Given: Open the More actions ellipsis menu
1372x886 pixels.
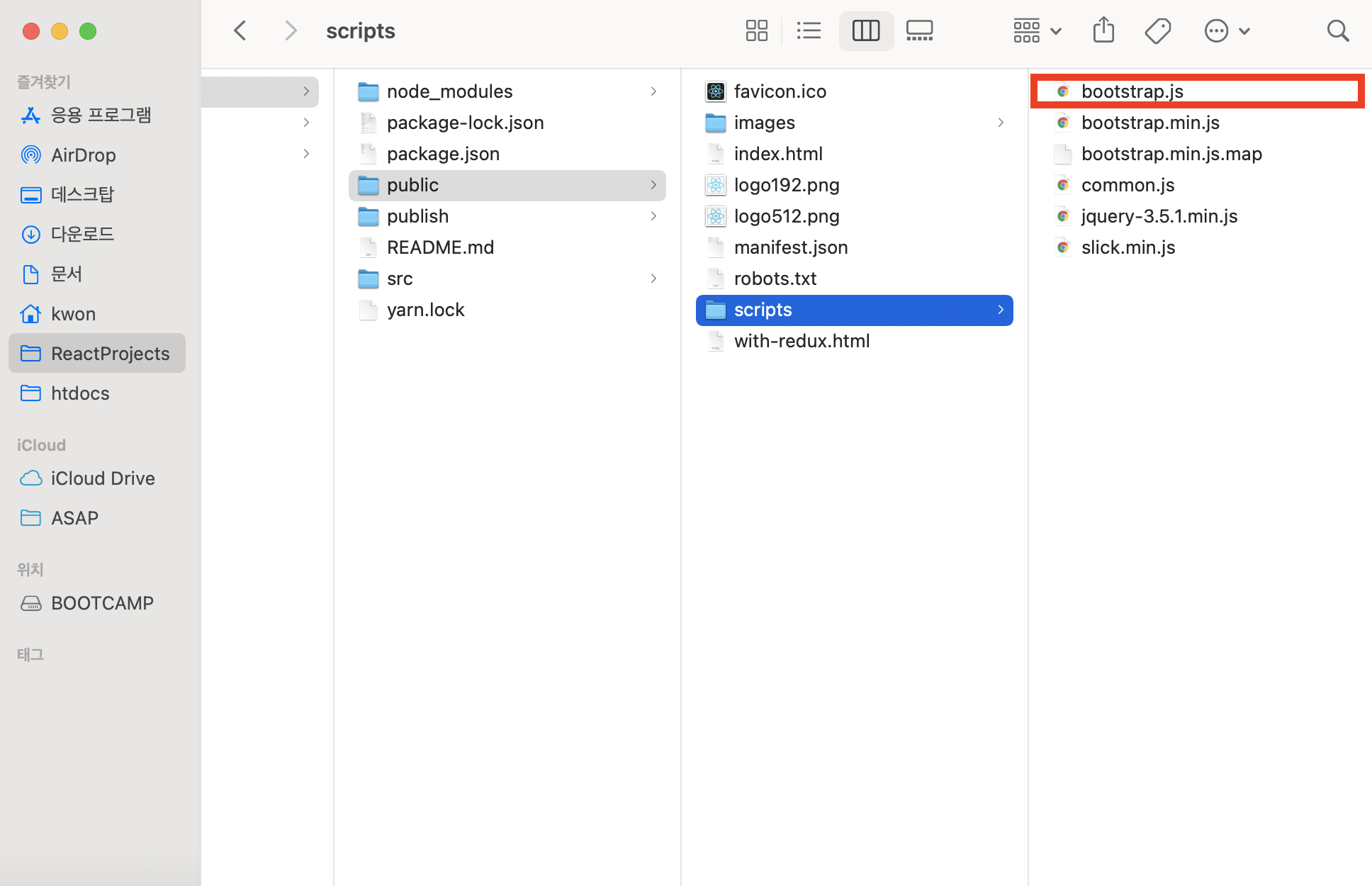Looking at the screenshot, I should (x=1227, y=30).
